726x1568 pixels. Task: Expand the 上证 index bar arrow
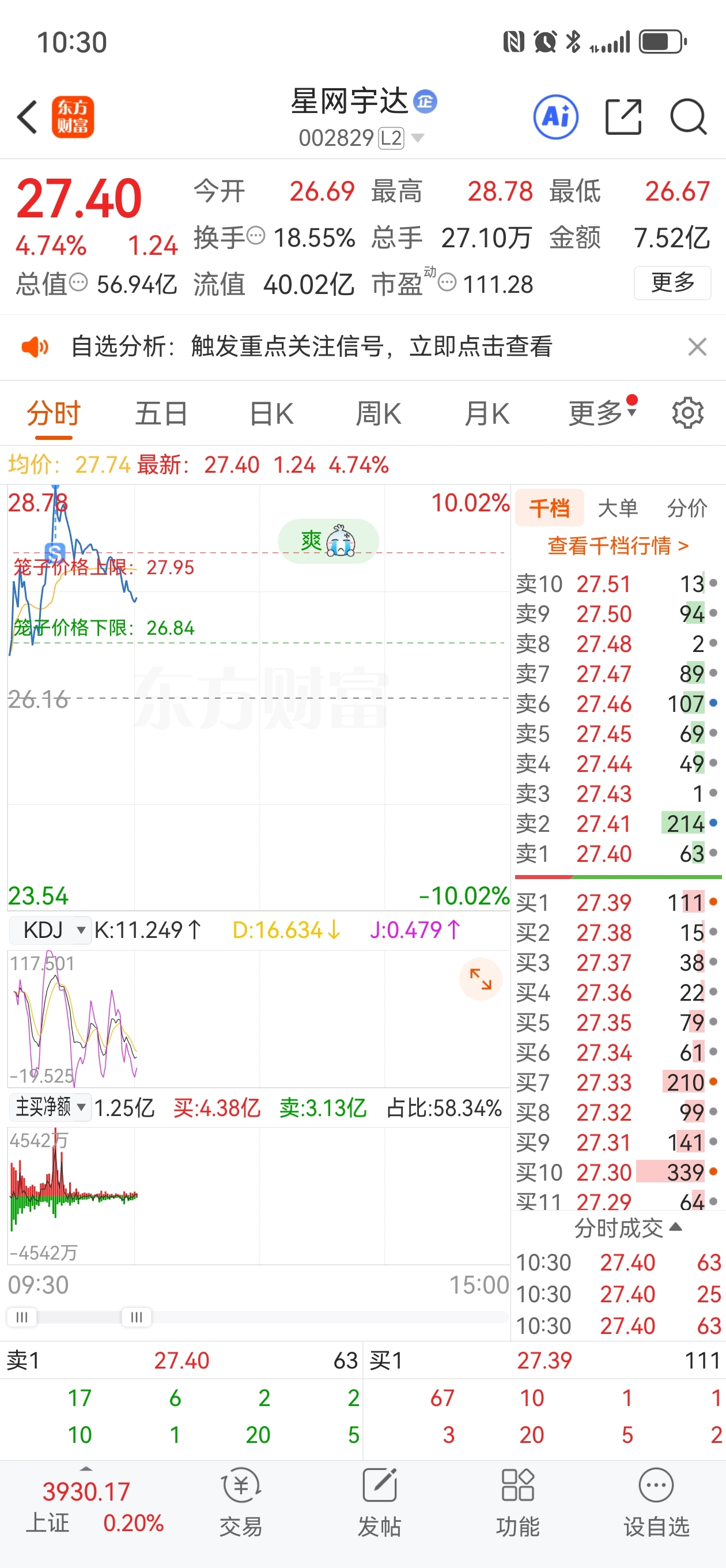pyautogui.click(x=86, y=1469)
